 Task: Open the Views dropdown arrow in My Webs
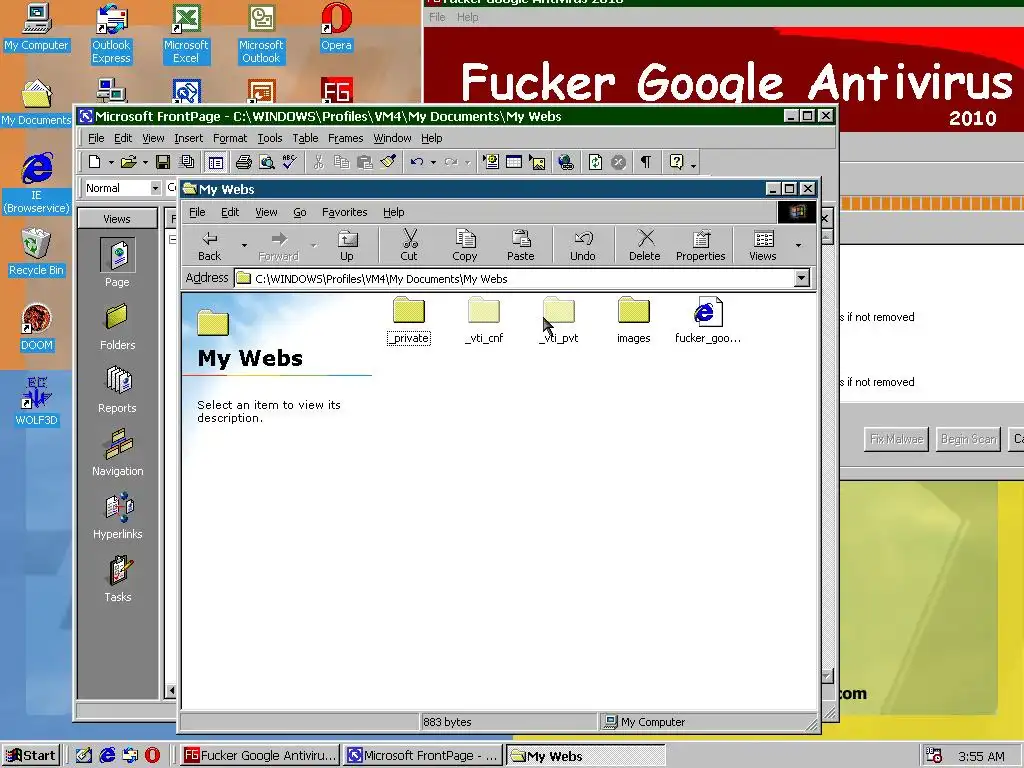point(798,246)
